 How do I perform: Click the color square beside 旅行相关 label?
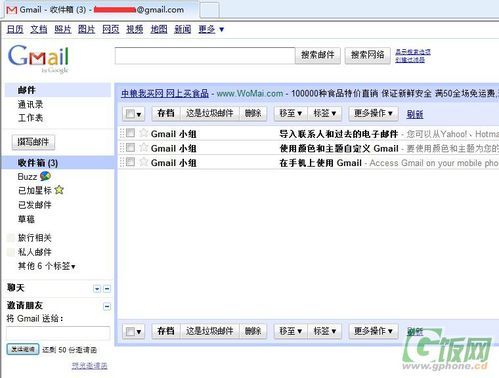point(11,237)
